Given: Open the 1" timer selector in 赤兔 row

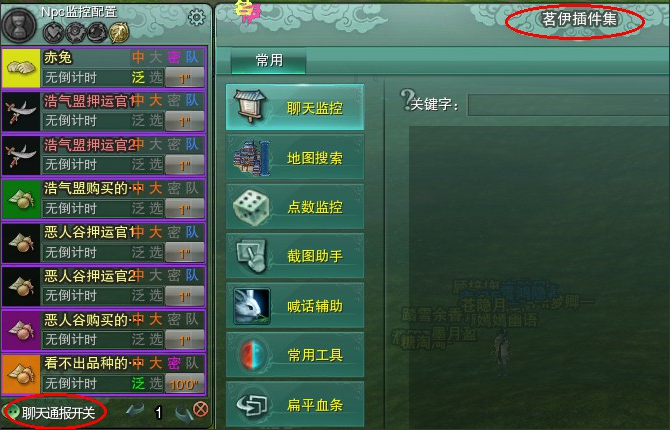Looking at the screenshot, I should 184,78.
